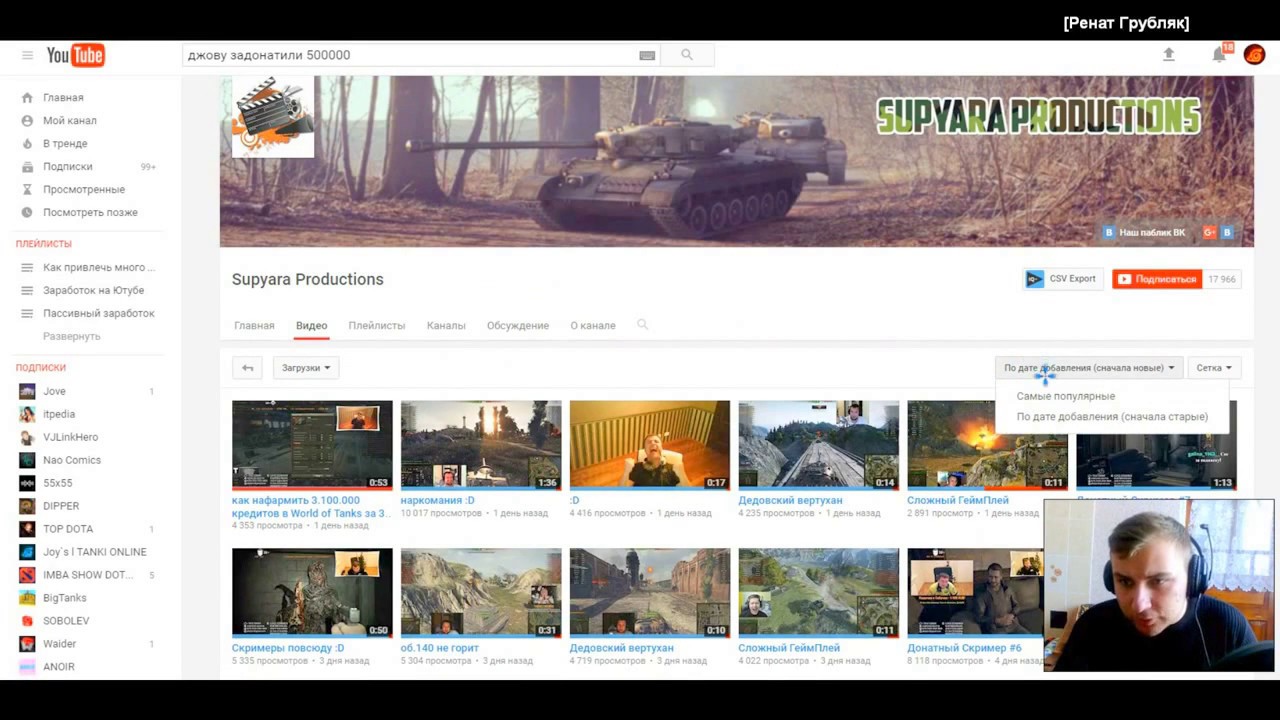Click the upload video arrow icon
The height and width of the screenshot is (720, 1280).
coord(1168,55)
